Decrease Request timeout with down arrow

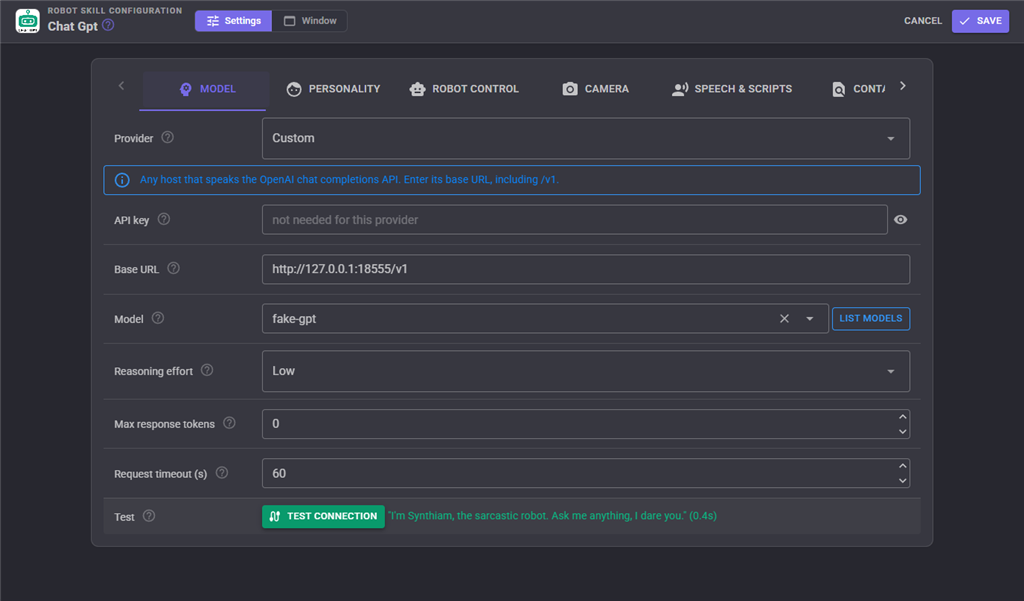[903, 481]
